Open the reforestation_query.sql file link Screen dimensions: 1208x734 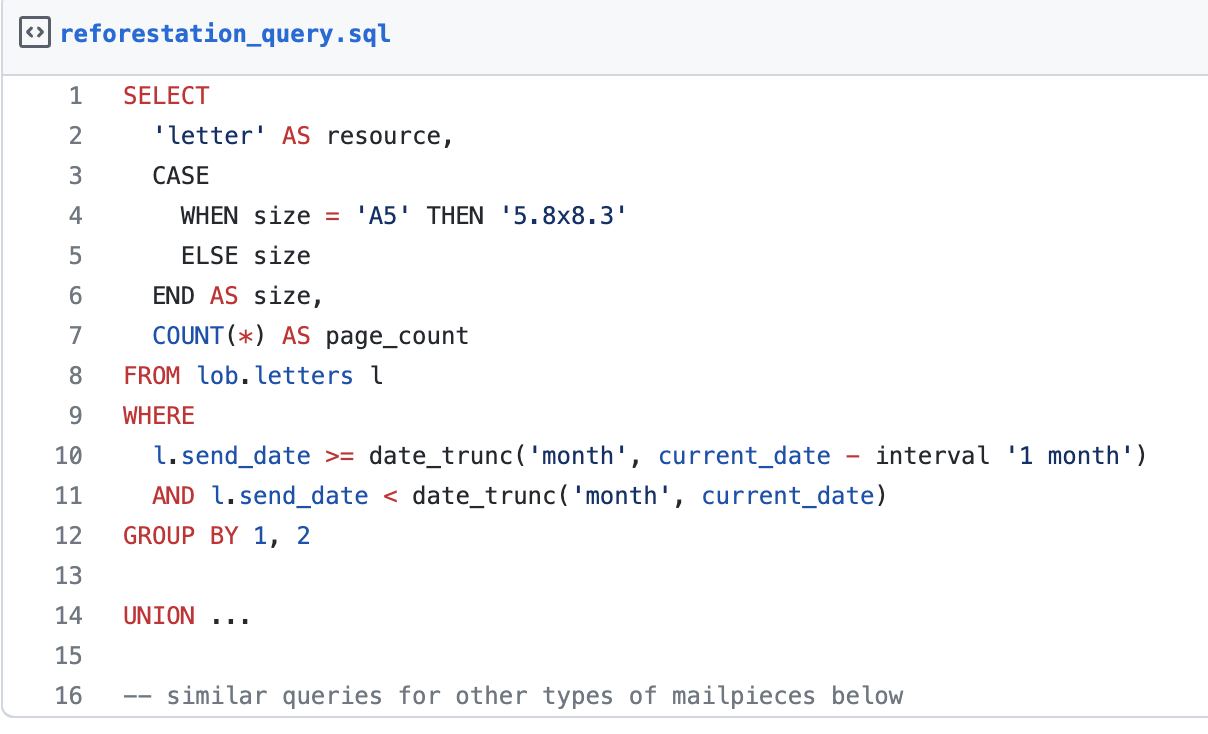225,34
